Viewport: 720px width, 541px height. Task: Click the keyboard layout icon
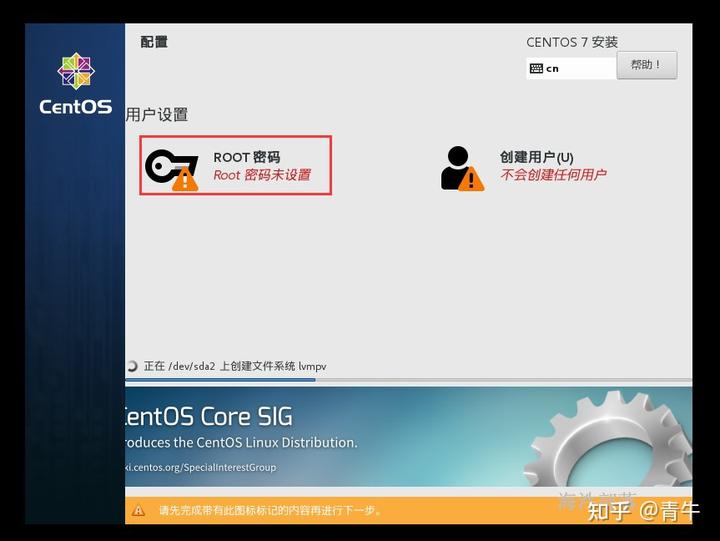click(536, 68)
